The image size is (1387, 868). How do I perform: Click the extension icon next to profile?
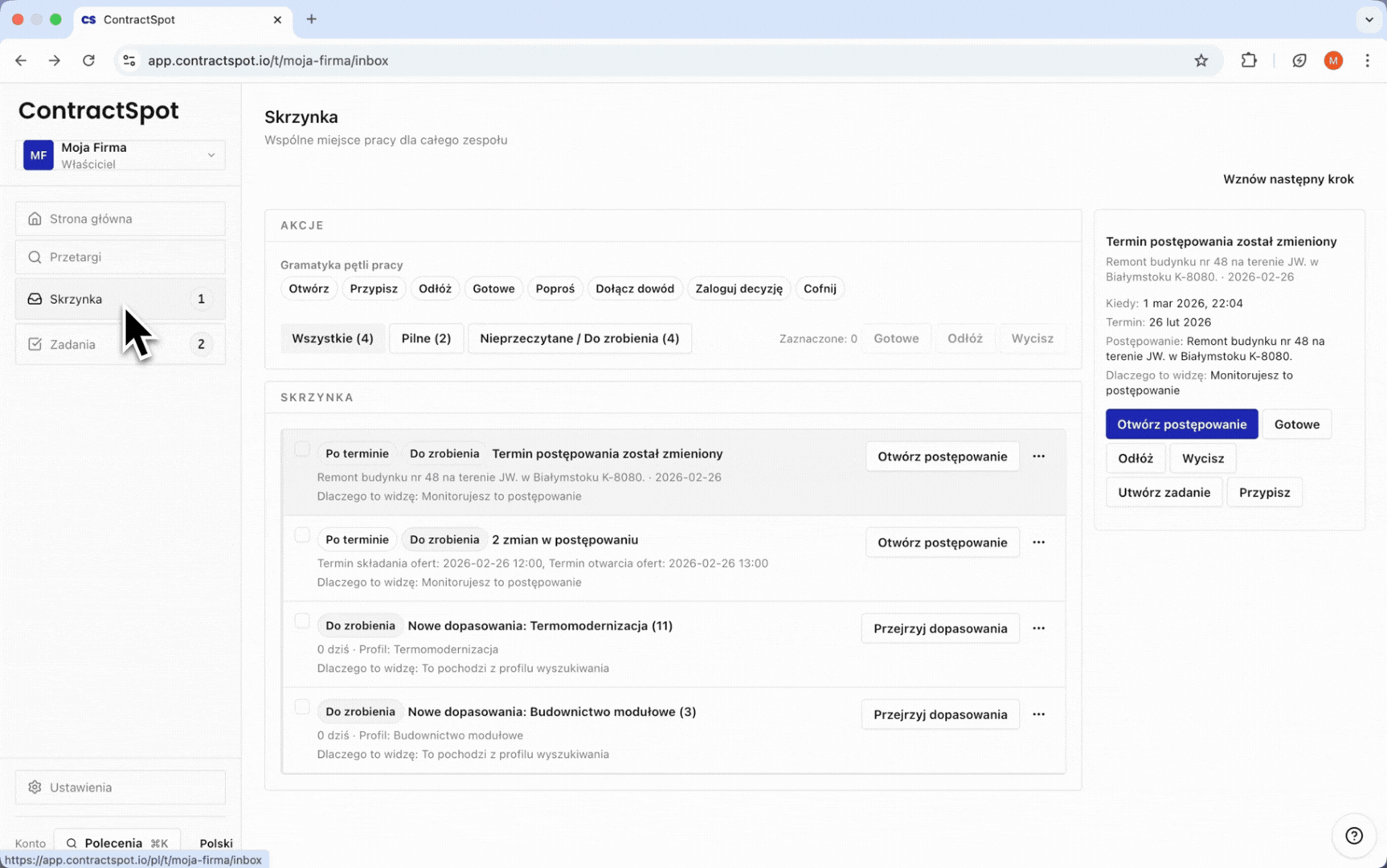coord(1299,60)
